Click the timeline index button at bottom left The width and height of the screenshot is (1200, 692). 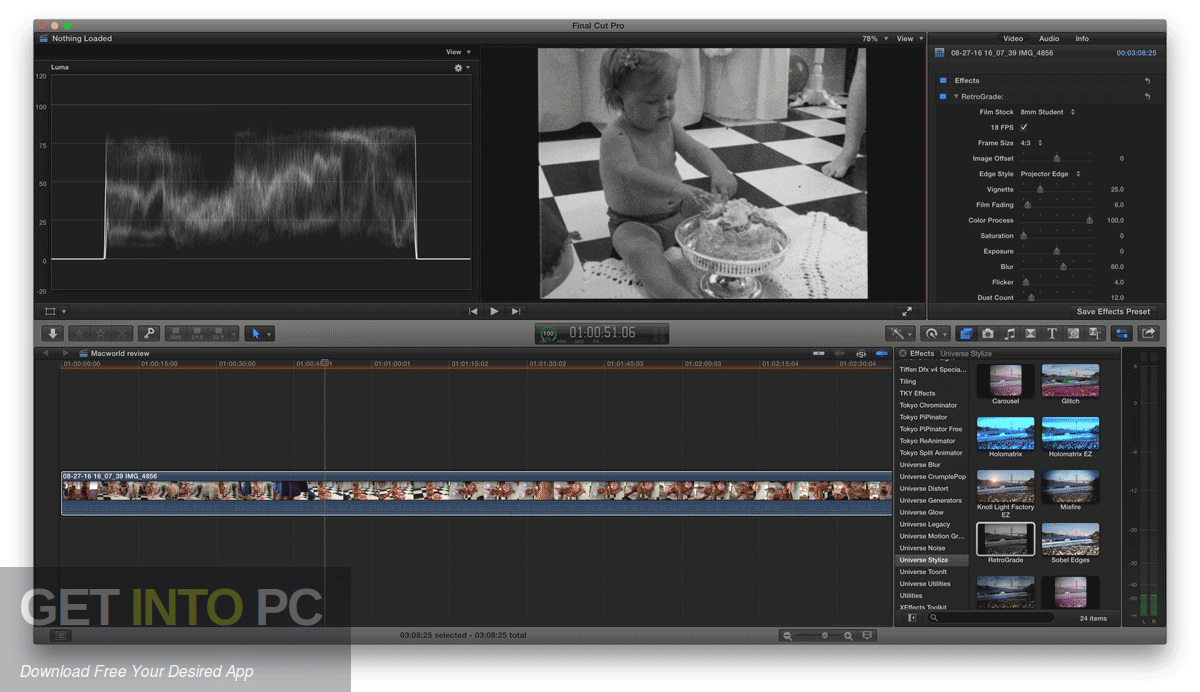(61, 635)
